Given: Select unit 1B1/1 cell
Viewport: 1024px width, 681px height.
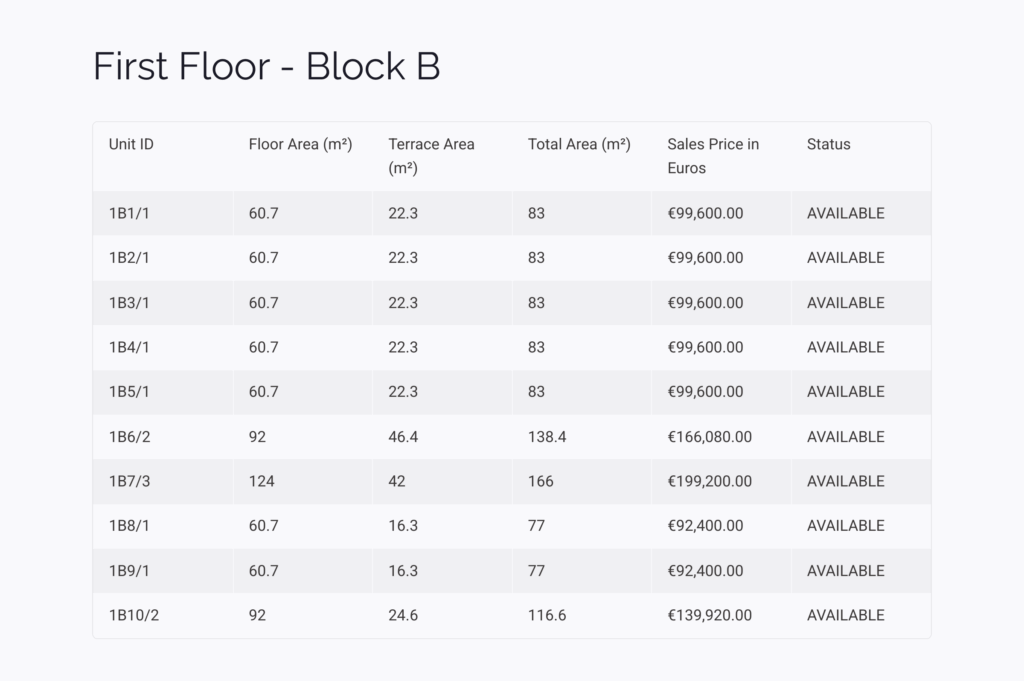Looking at the screenshot, I should pos(129,214).
